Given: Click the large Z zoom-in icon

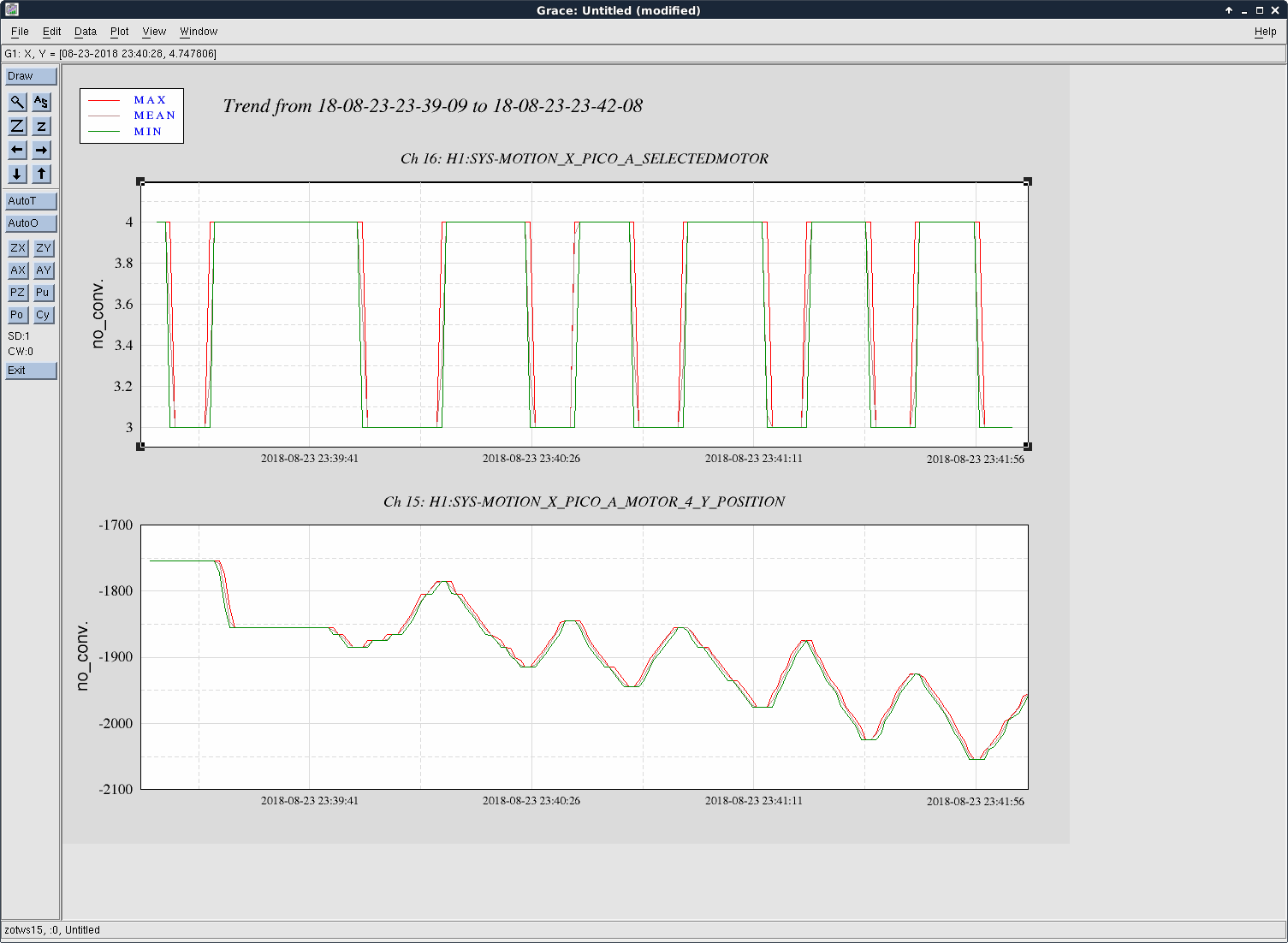Looking at the screenshot, I should tap(17, 126).
